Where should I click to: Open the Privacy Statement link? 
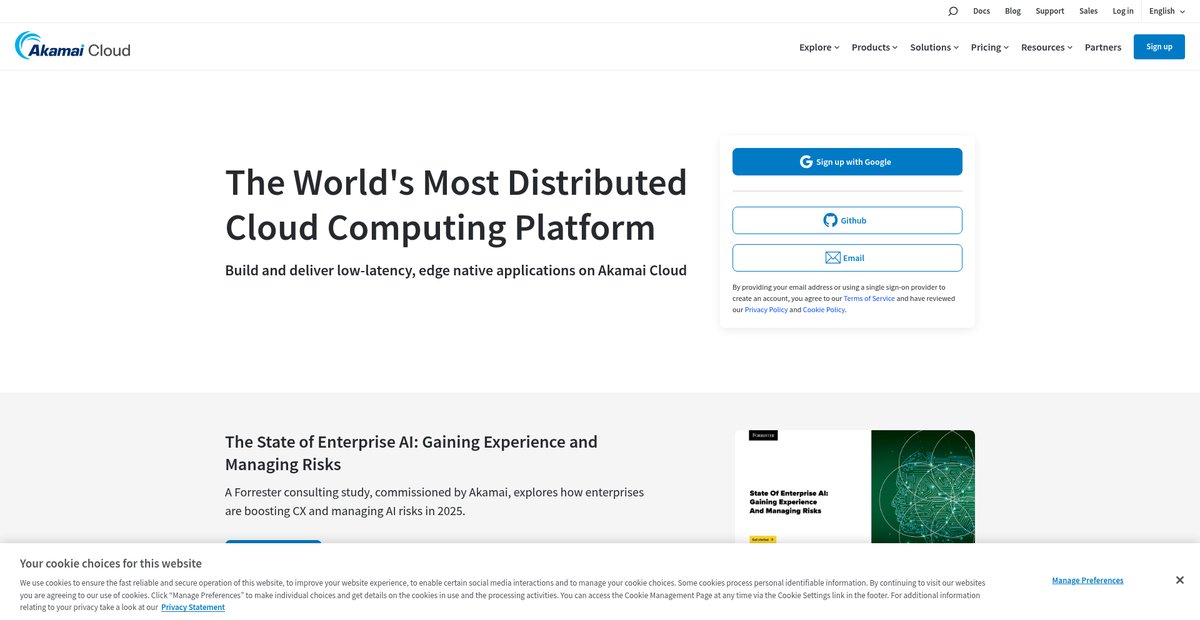click(x=193, y=607)
